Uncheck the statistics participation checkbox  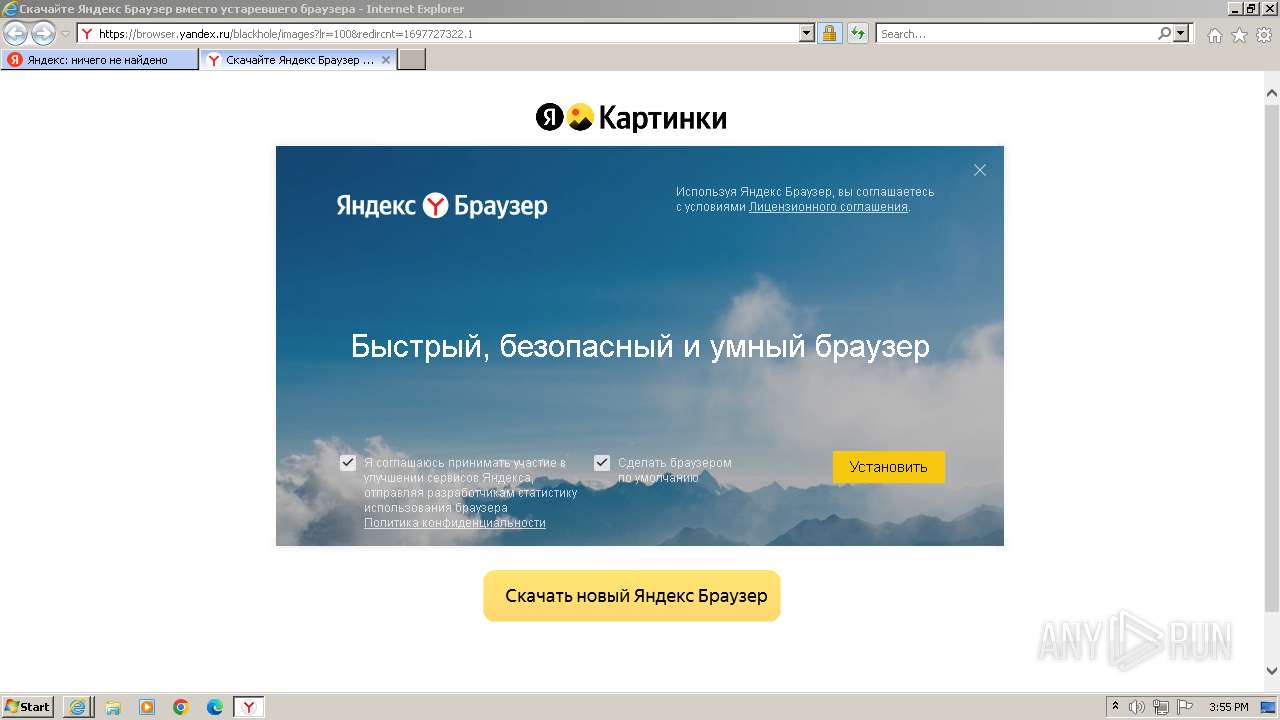(x=348, y=463)
